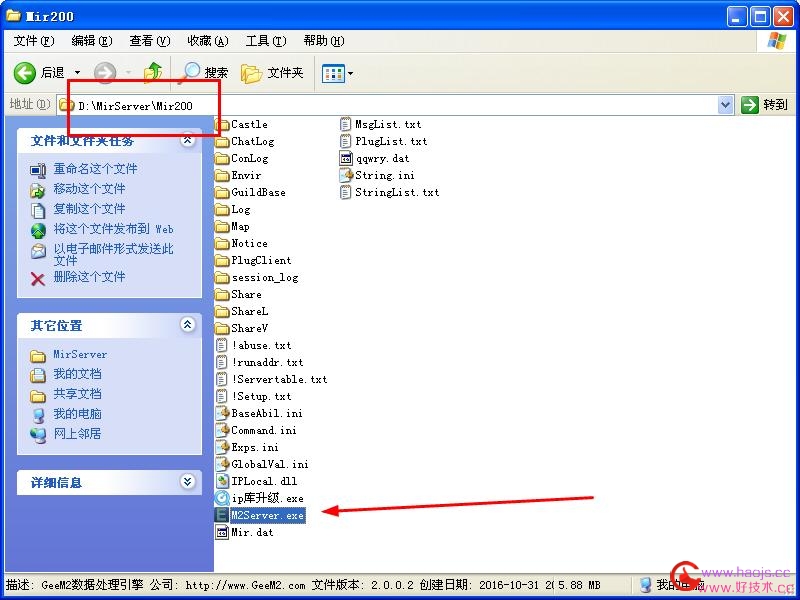Screen dimensions: 800x600
Task: Select the ChatLog folder icon
Action: click(222, 141)
